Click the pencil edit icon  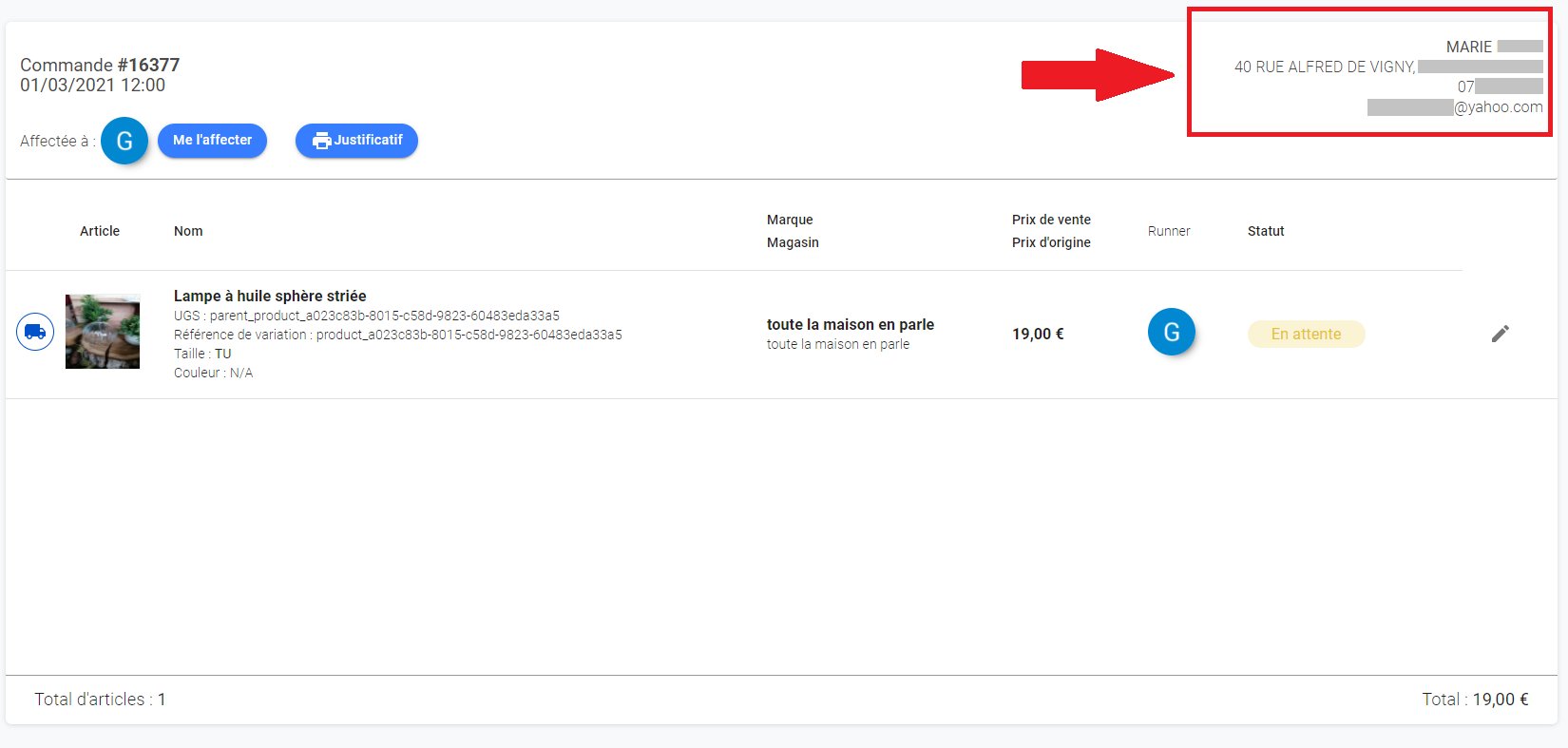[1500, 334]
